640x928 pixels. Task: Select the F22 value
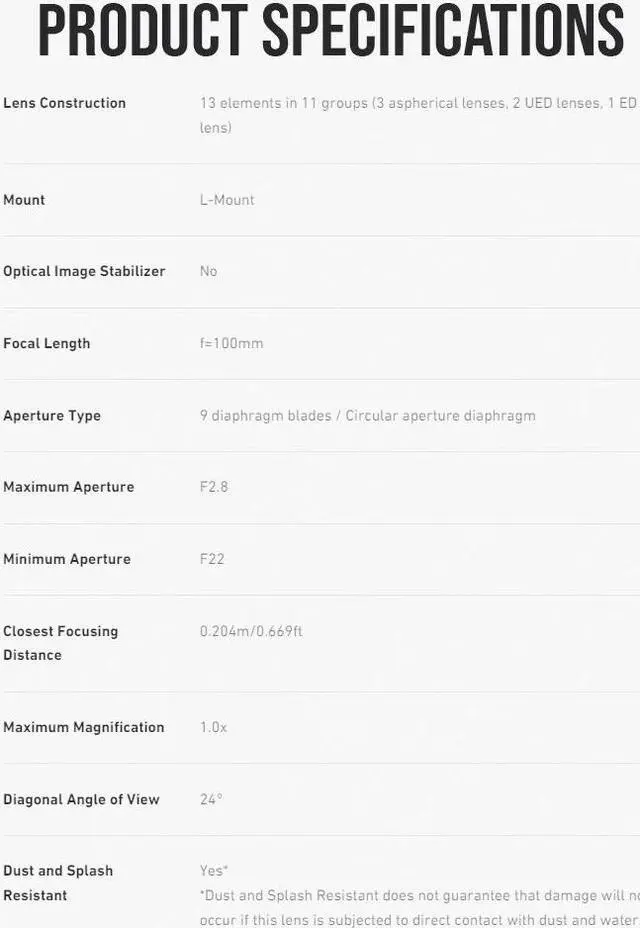(212, 559)
